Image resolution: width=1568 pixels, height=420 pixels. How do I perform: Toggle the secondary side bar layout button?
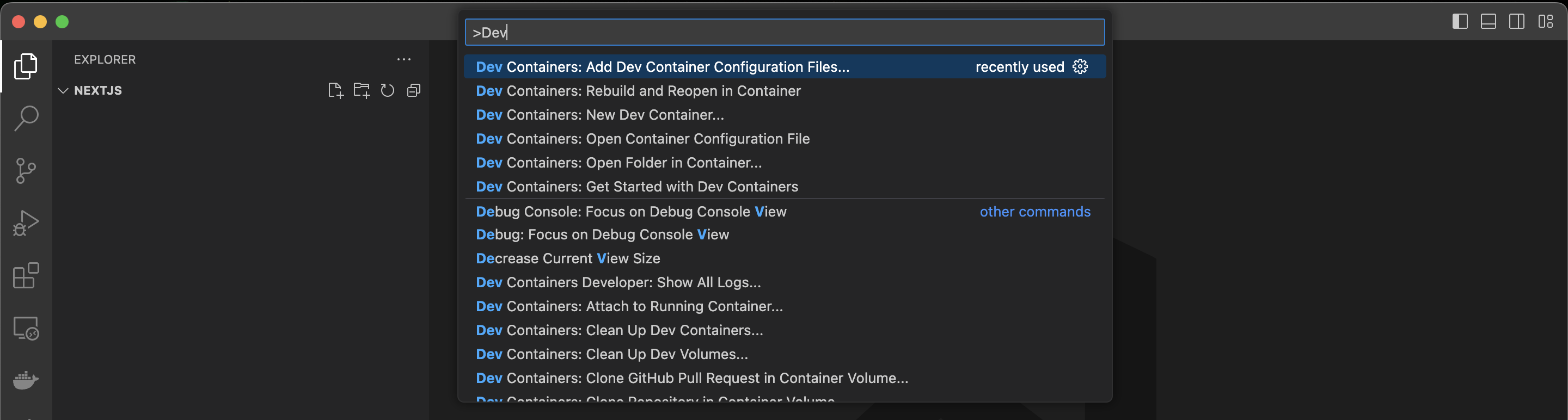click(1517, 22)
